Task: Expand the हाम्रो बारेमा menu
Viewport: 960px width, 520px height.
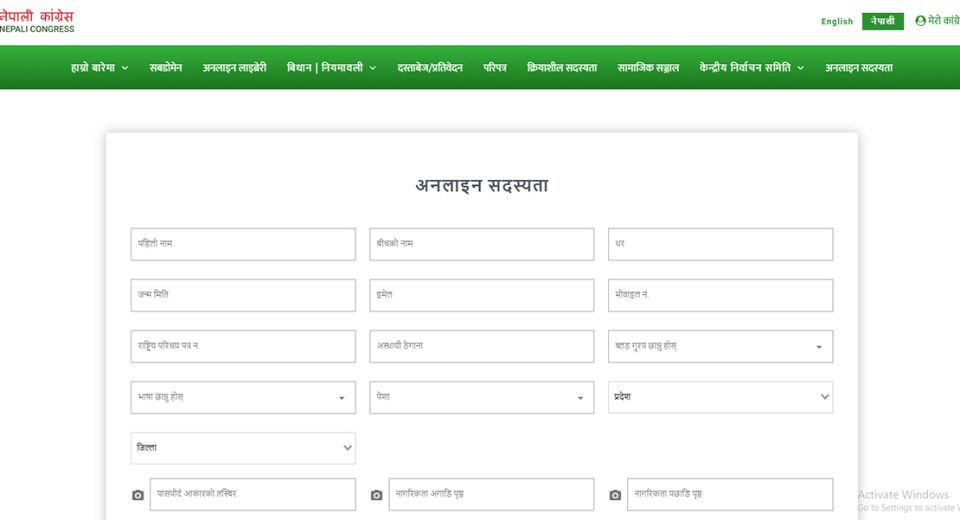Action: [100, 68]
